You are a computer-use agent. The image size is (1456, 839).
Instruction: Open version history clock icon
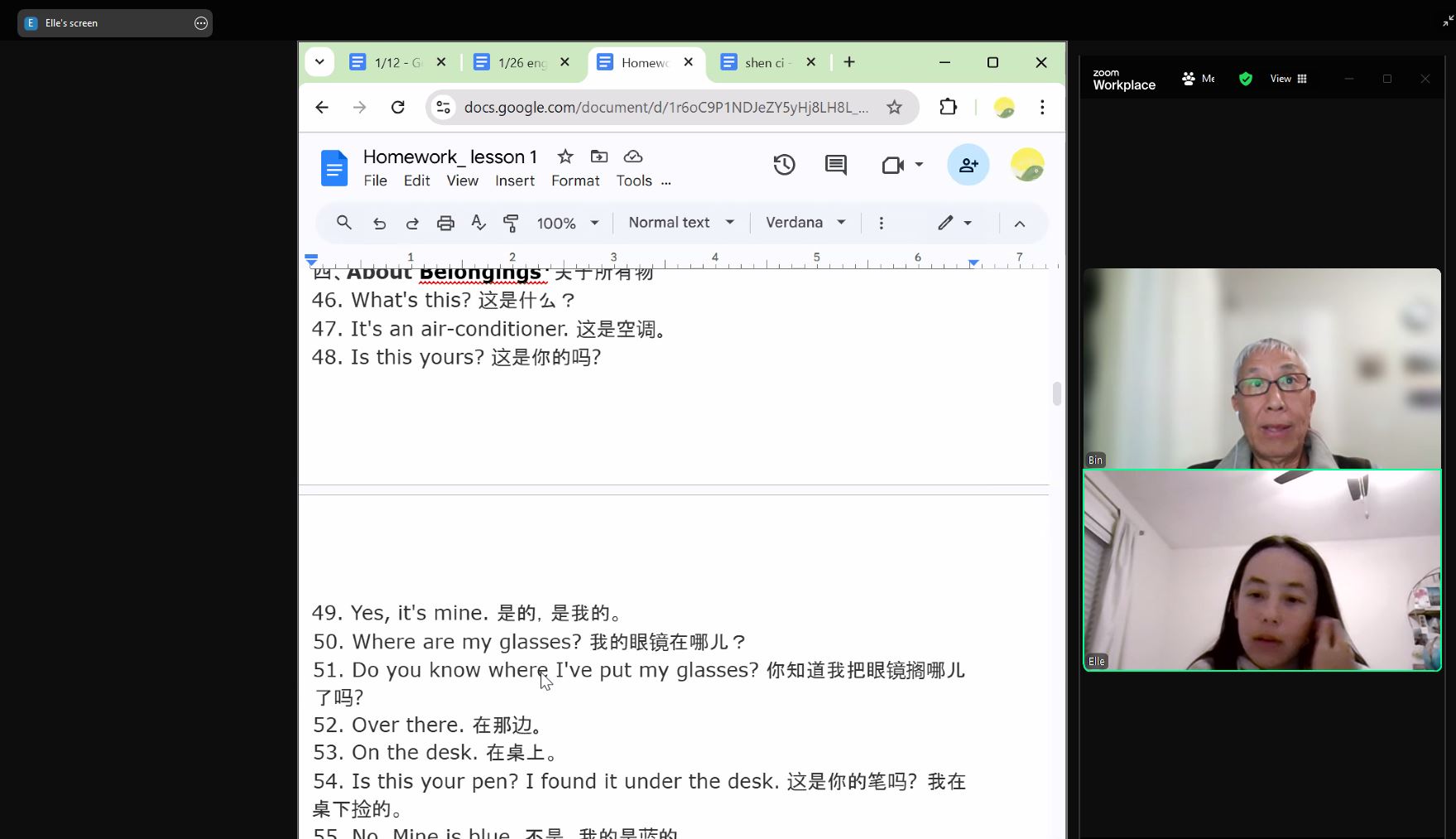pyautogui.click(x=784, y=165)
